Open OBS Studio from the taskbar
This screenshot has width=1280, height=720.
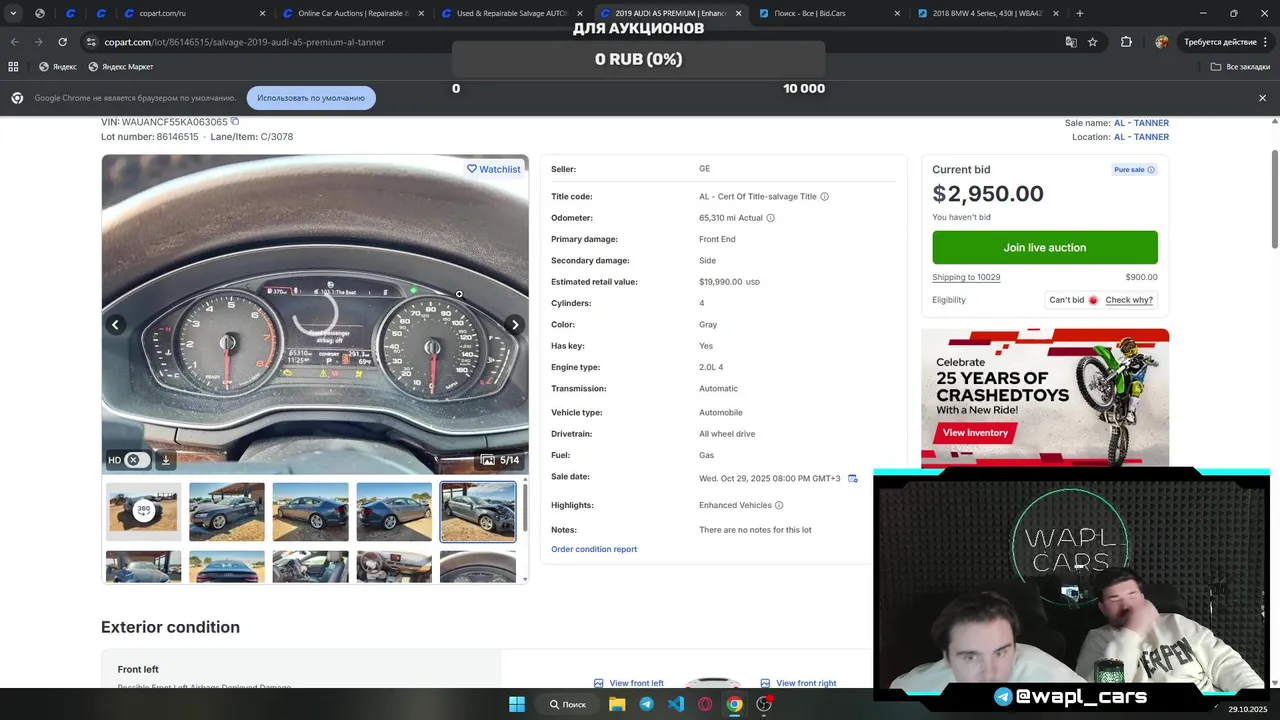click(x=764, y=704)
